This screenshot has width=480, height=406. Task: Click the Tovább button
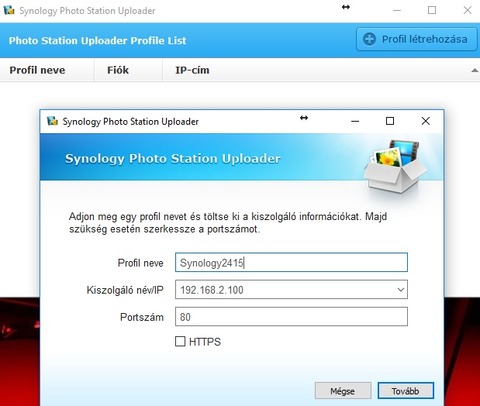[x=406, y=391]
